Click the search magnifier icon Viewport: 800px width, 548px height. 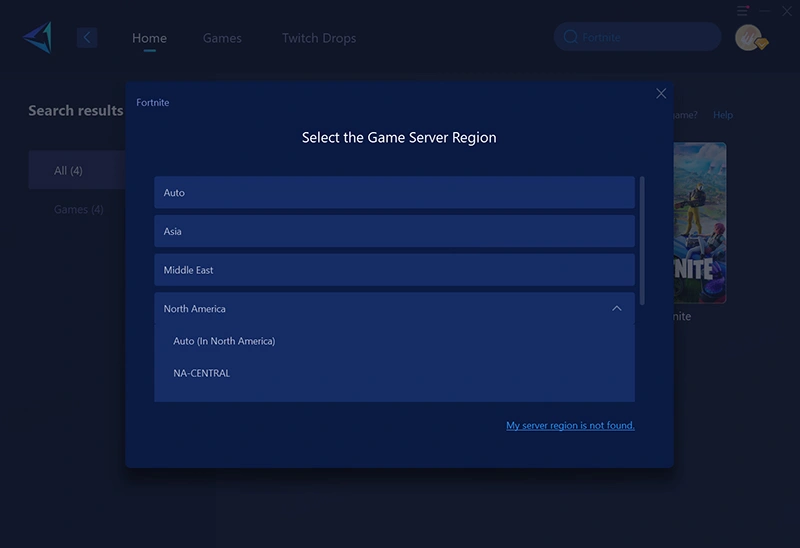click(571, 38)
